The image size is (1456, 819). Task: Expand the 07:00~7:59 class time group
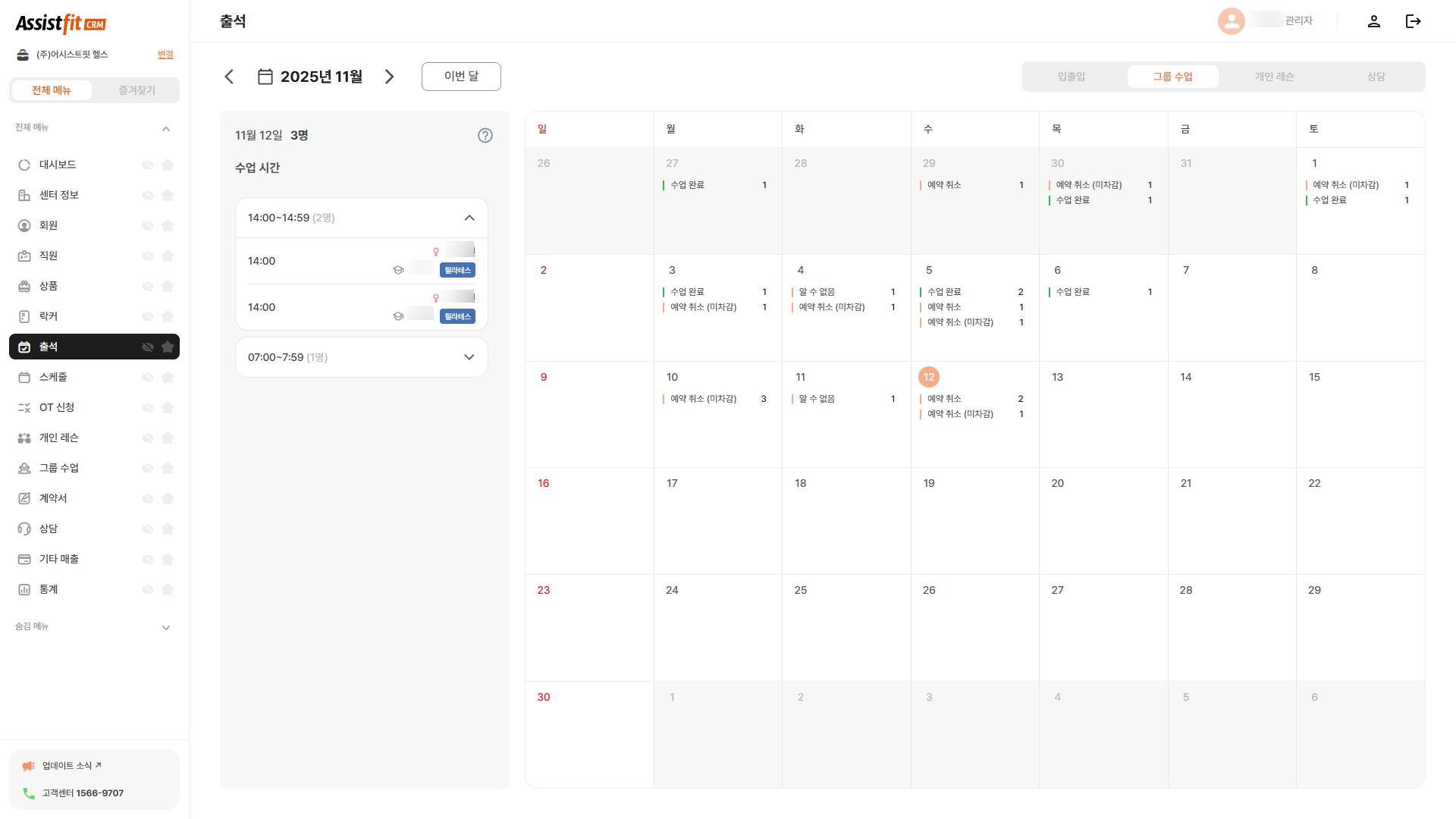[469, 357]
